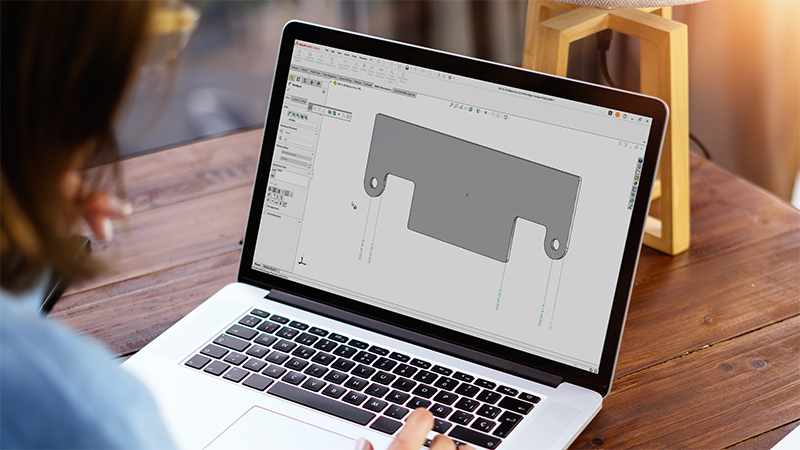The width and height of the screenshot is (800, 450).
Task: Select the left mounting hole on the part
Action: (374, 182)
